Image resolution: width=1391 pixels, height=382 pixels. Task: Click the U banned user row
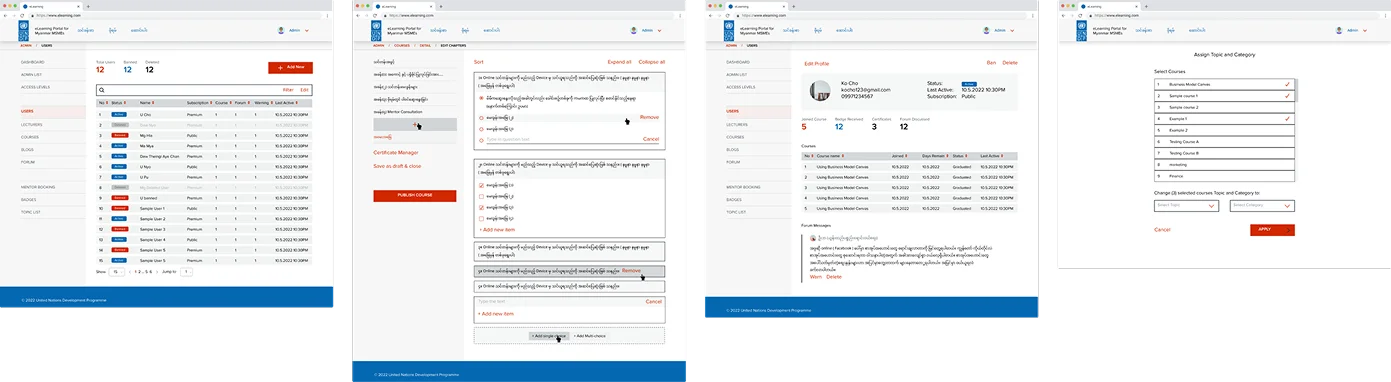(x=204, y=198)
